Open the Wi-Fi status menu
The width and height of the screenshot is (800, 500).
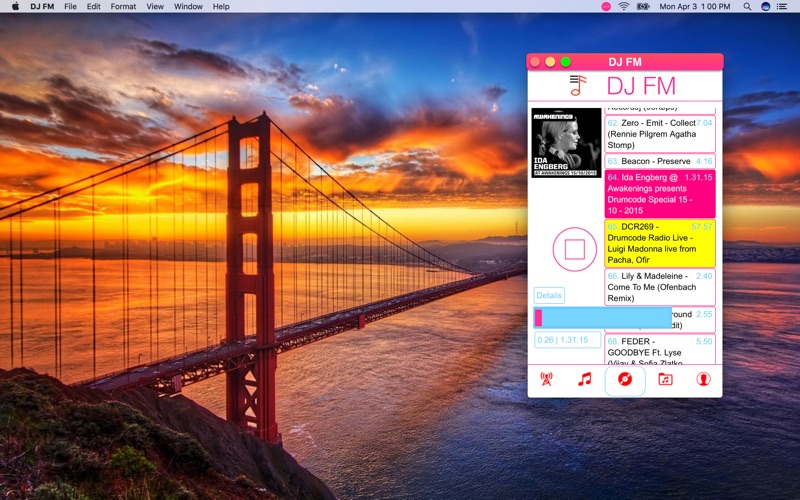click(623, 7)
